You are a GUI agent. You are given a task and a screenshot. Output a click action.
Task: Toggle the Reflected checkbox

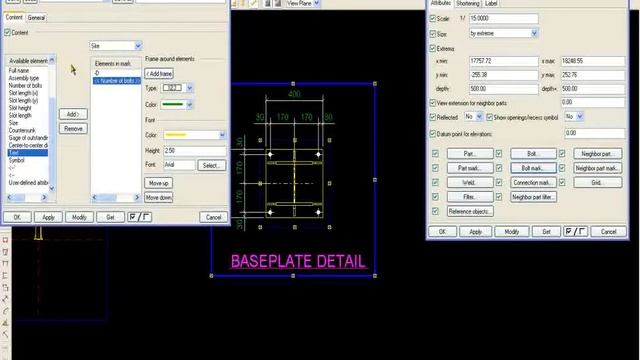(x=433, y=117)
